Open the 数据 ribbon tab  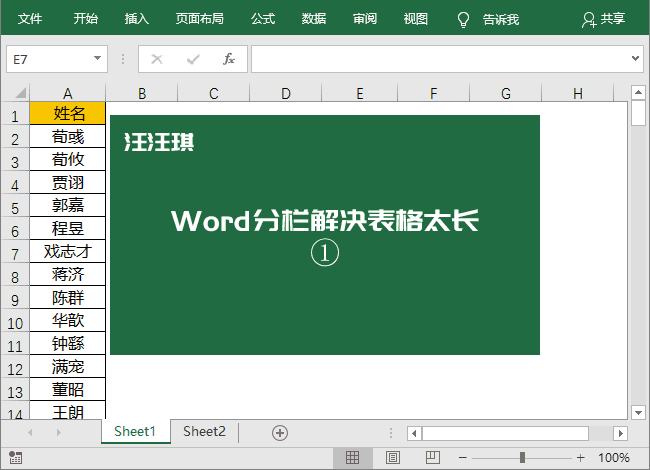click(314, 19)
